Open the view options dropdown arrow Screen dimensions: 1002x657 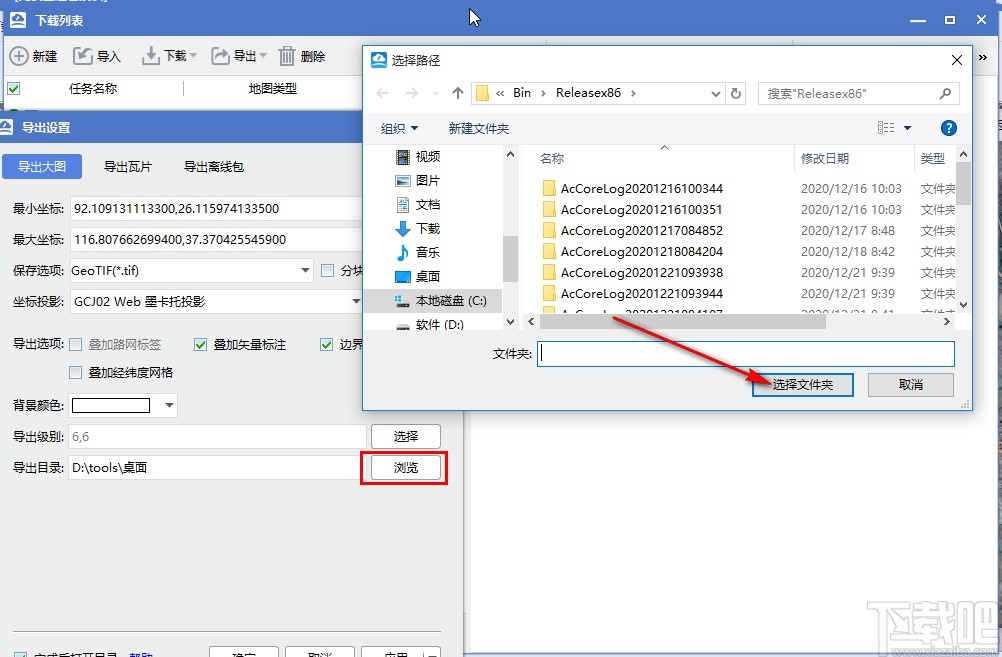point(907,128)
